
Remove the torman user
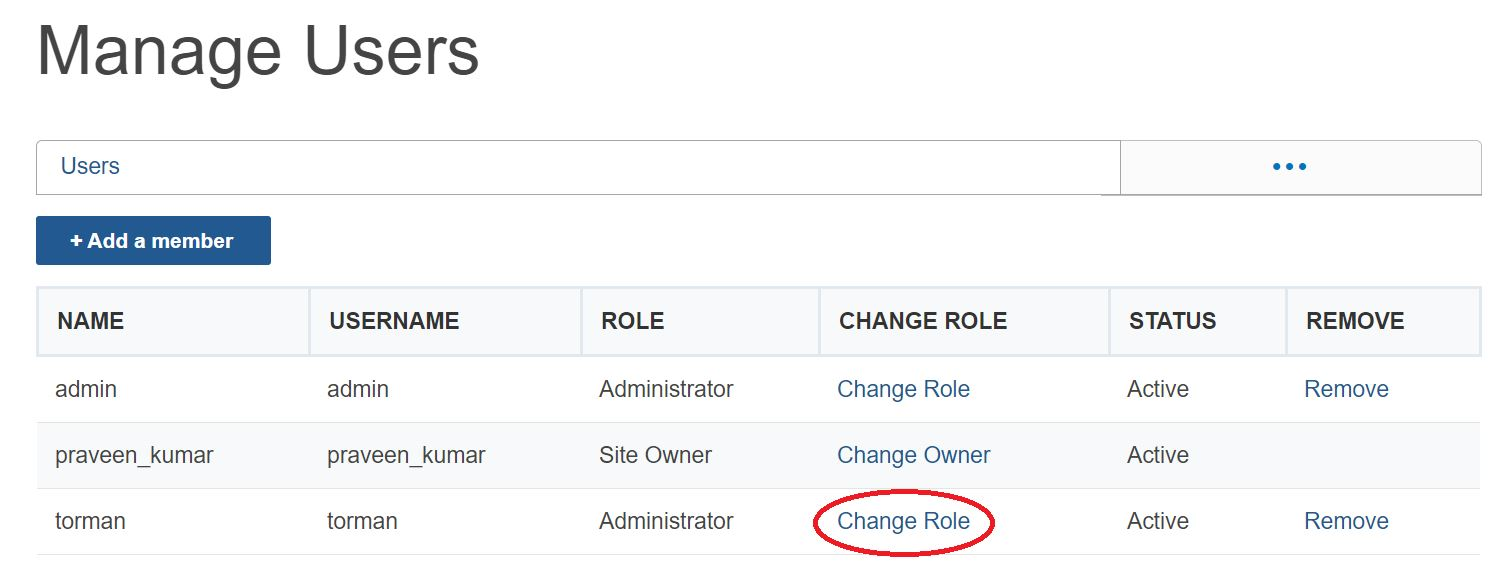pyautogui.click(x=1346, y=521)
